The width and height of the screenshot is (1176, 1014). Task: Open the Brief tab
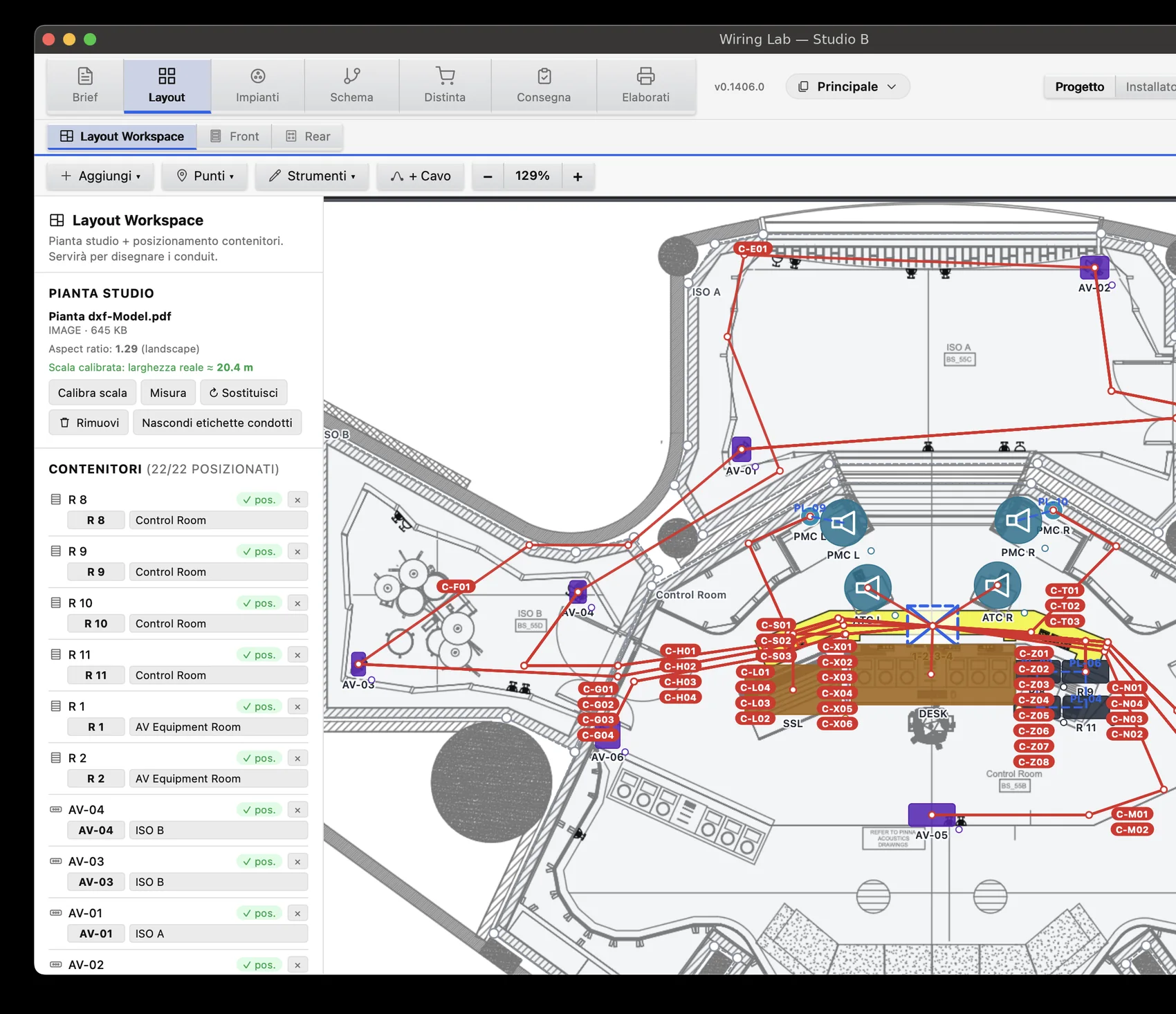pos(85,86)
